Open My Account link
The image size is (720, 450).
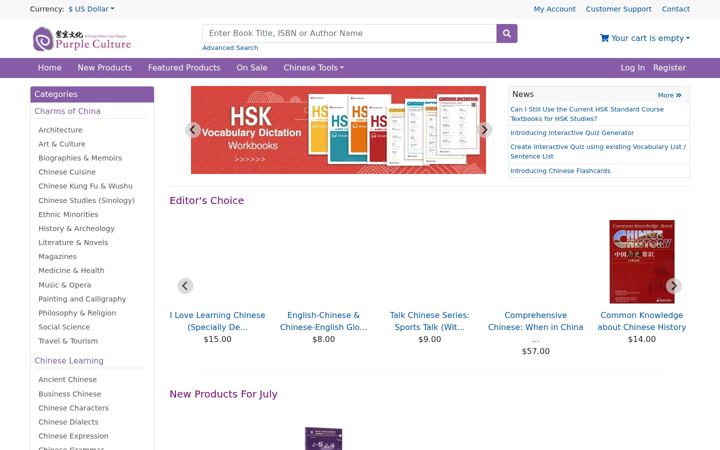click(554, 9)
